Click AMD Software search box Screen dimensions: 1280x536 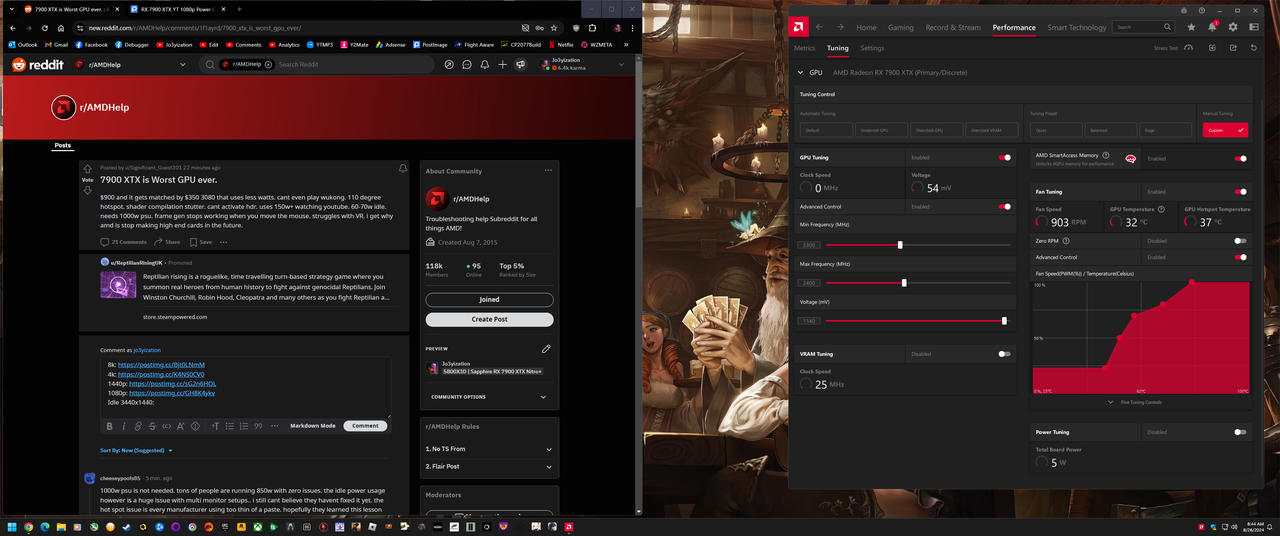1143,27
